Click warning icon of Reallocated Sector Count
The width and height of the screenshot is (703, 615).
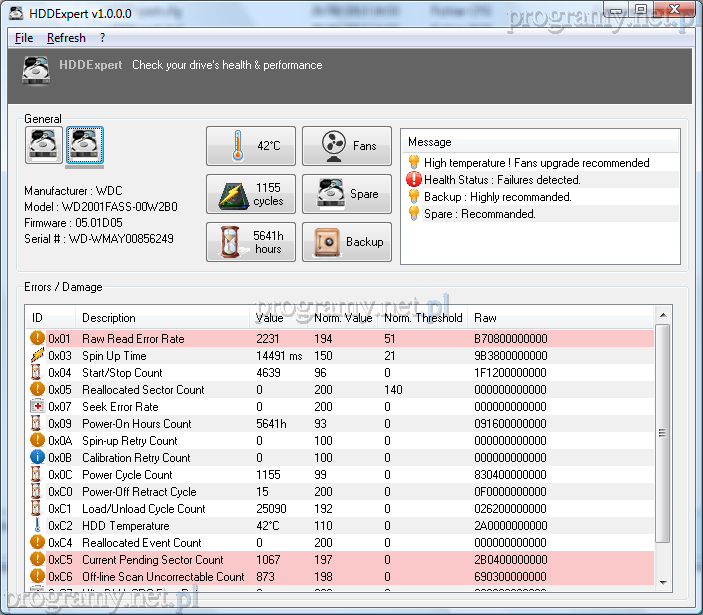click(37, 389)
